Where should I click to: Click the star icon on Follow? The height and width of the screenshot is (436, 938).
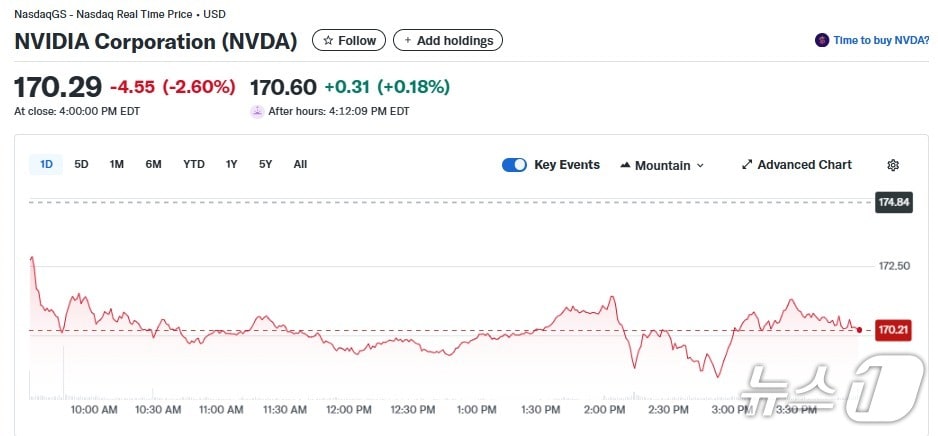coord(328,41)
